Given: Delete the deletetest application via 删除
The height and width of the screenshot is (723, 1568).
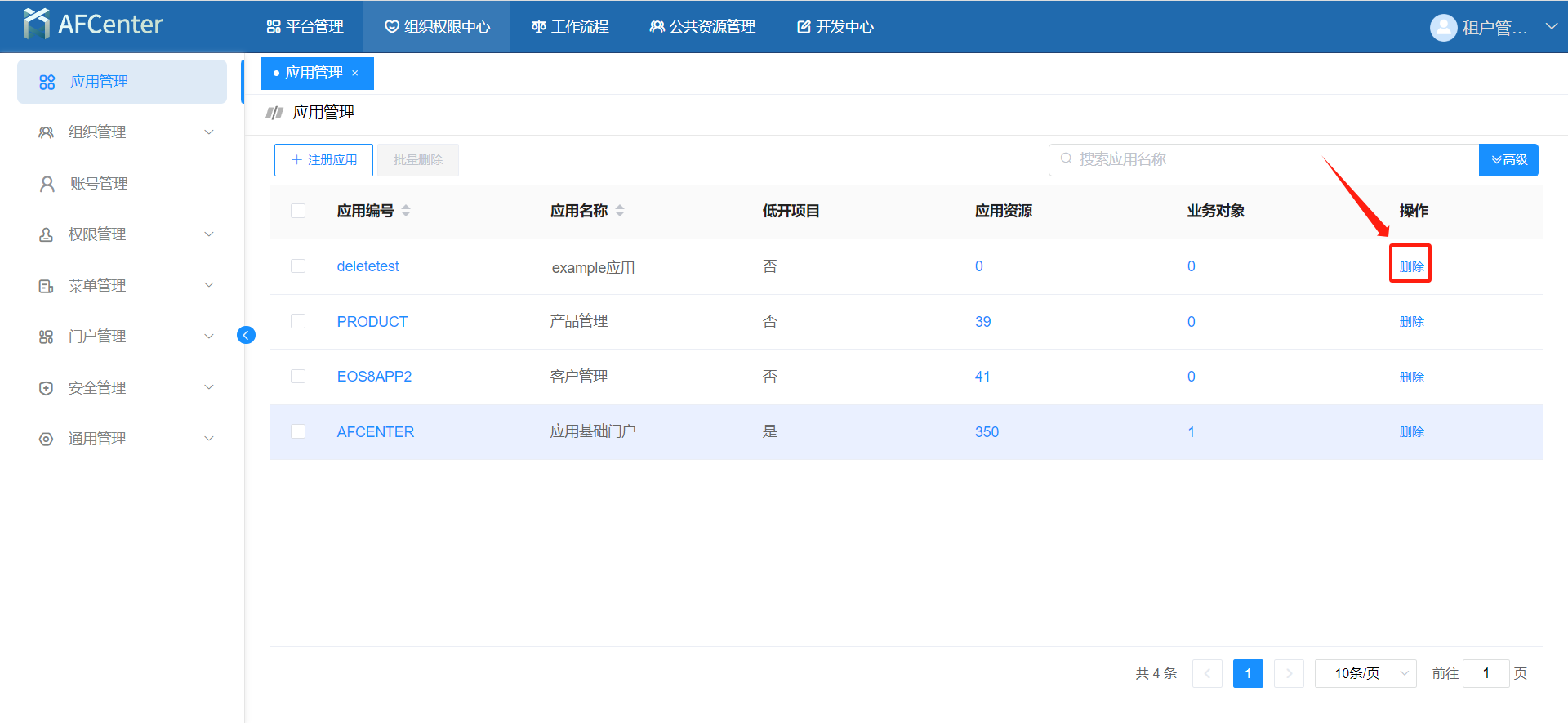Looking at the screenshot, I should point(1411,266).
